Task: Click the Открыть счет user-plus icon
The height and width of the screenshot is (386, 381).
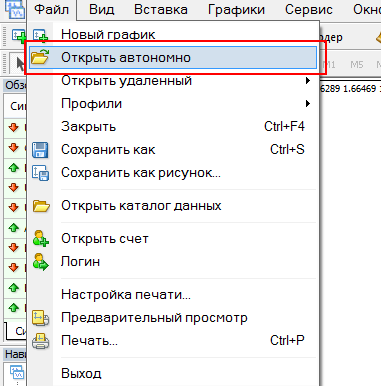Action: [41, 239]
